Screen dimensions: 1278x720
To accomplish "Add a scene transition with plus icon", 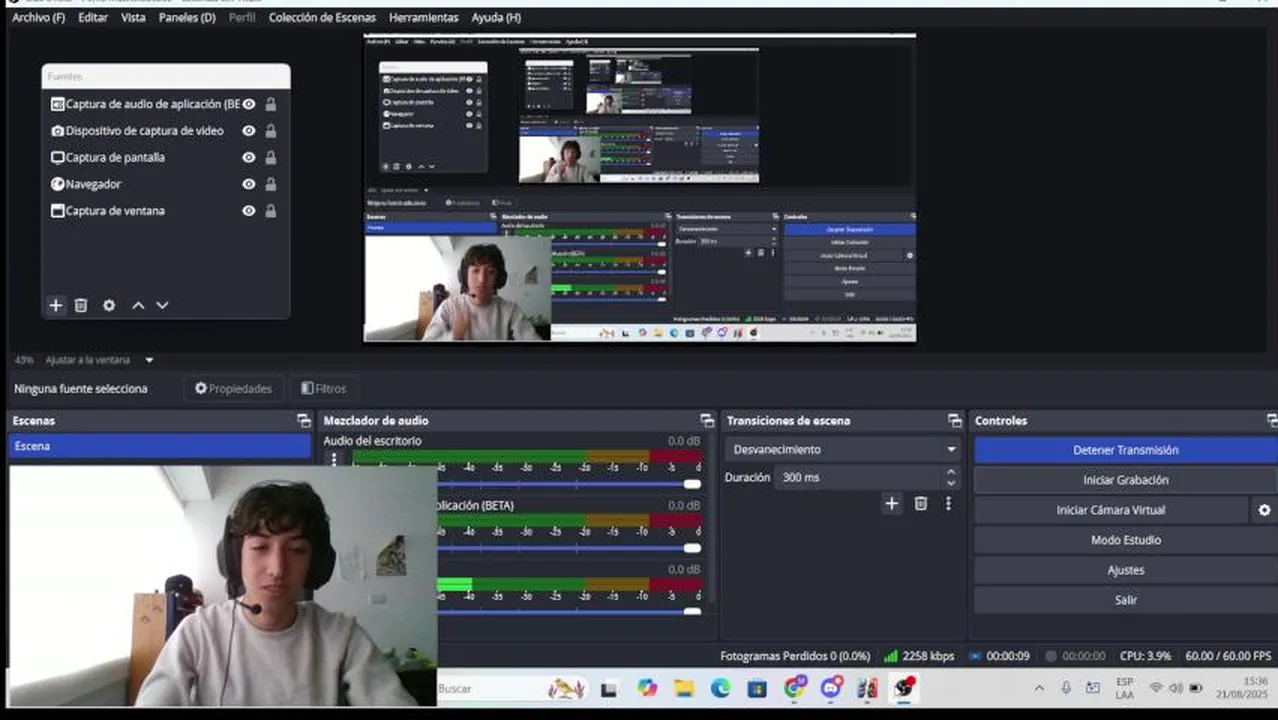I will (x=892, y=503).
